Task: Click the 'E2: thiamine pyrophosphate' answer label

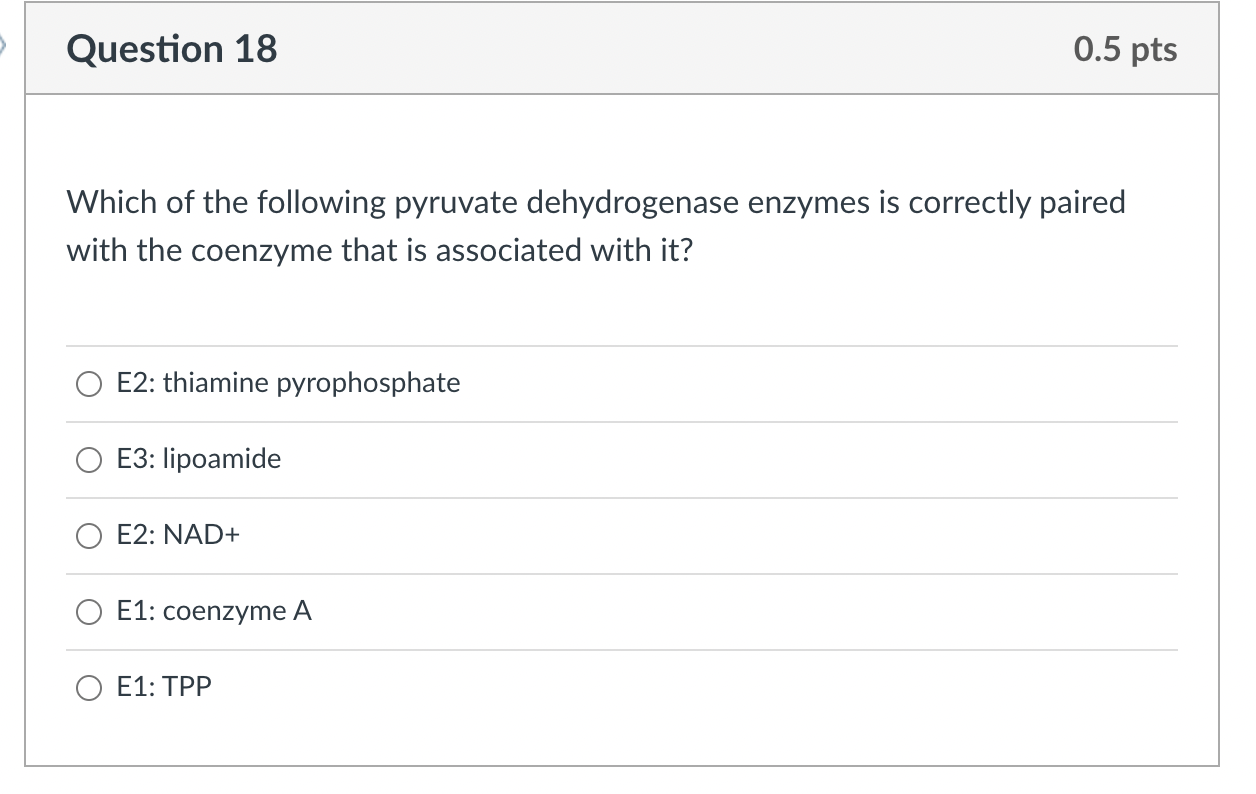Action: [x=288, y=383]
